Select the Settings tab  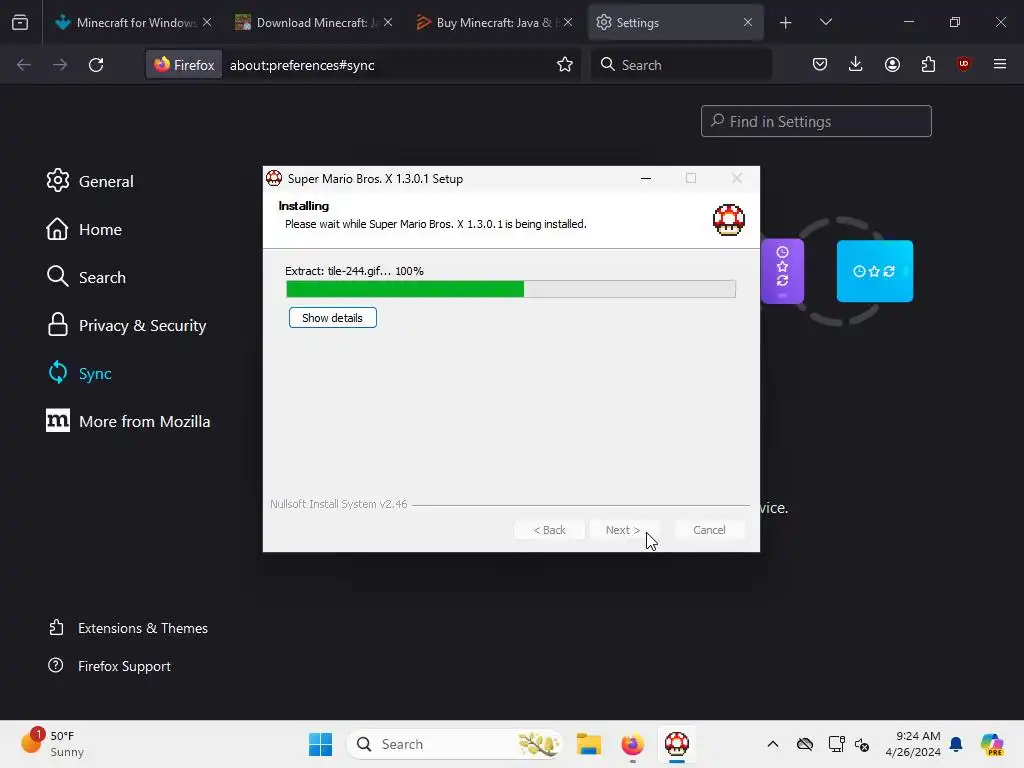click(676, 22)
